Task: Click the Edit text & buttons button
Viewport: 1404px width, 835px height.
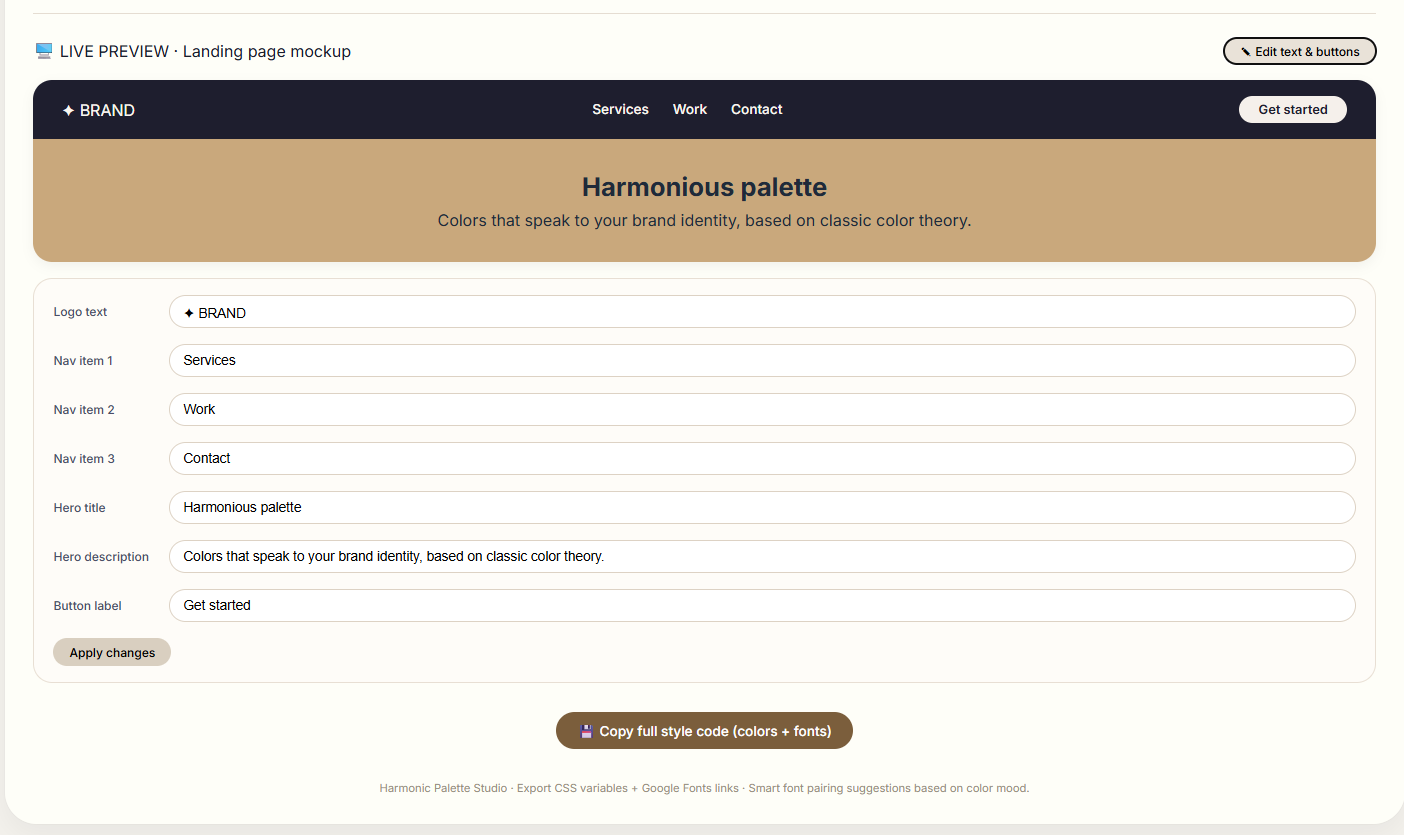Action: coord(1299,51)
